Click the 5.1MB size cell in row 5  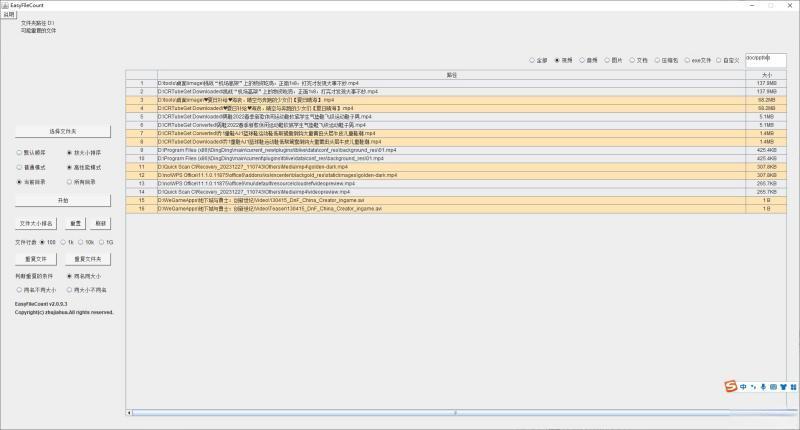[x=766, y=117]
